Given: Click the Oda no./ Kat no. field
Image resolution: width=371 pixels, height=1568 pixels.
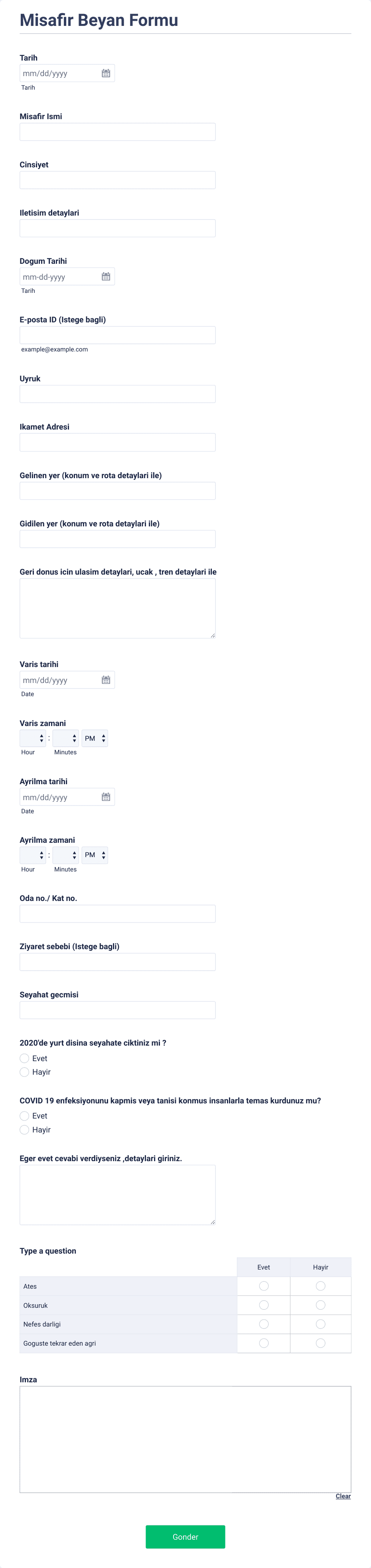Looking at the screenshot, I should (118, 913).
